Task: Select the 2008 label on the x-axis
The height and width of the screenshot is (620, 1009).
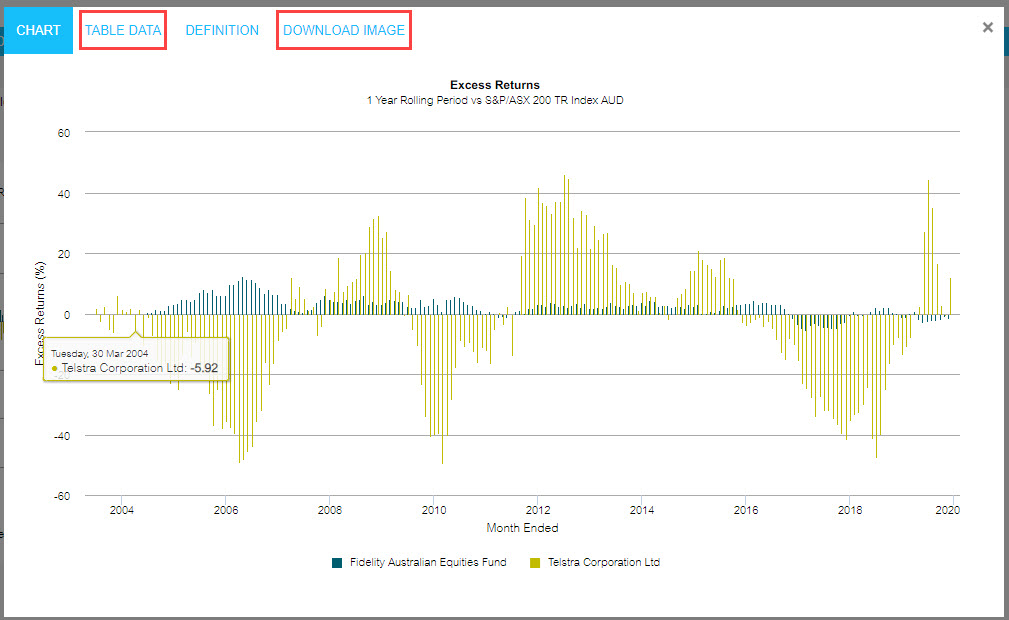Action: pyautogui.click(x=329, y=510)
